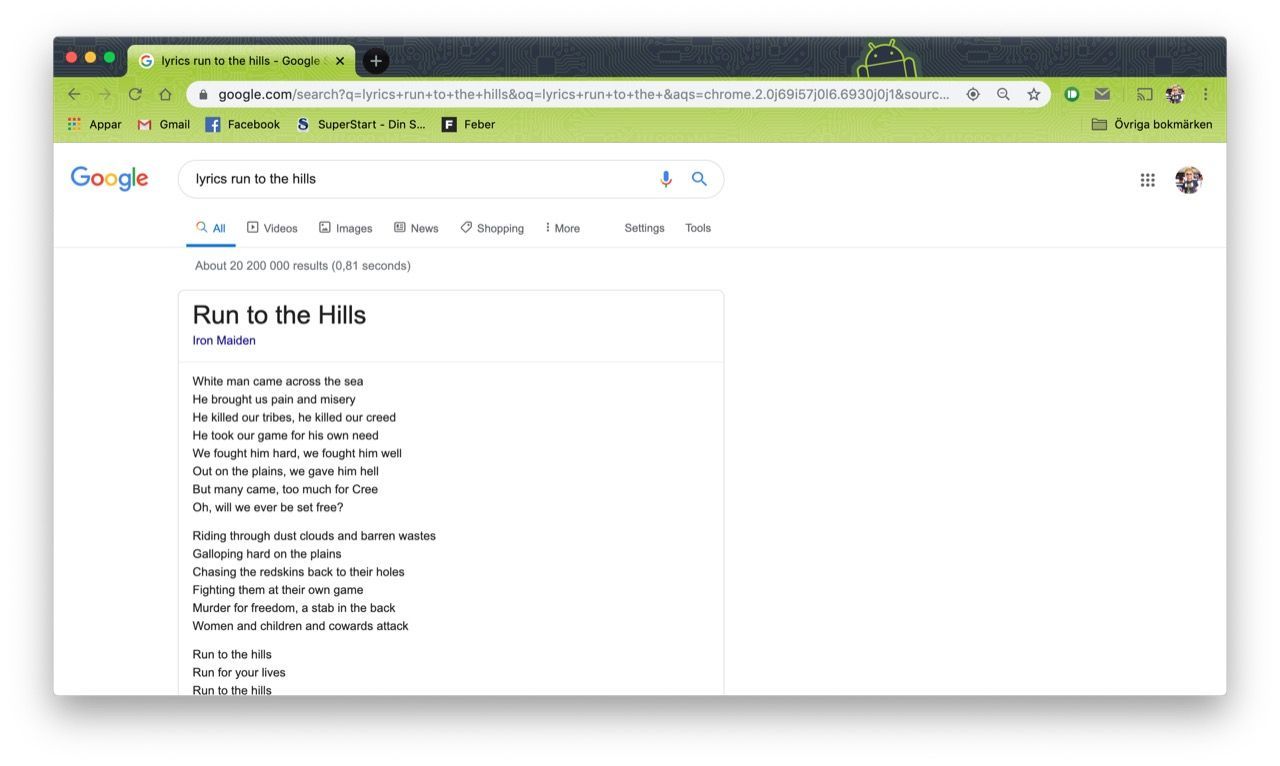Close the lyrics run to the hills tab
Screen dimensions: 1280x766
pos(340,61)
